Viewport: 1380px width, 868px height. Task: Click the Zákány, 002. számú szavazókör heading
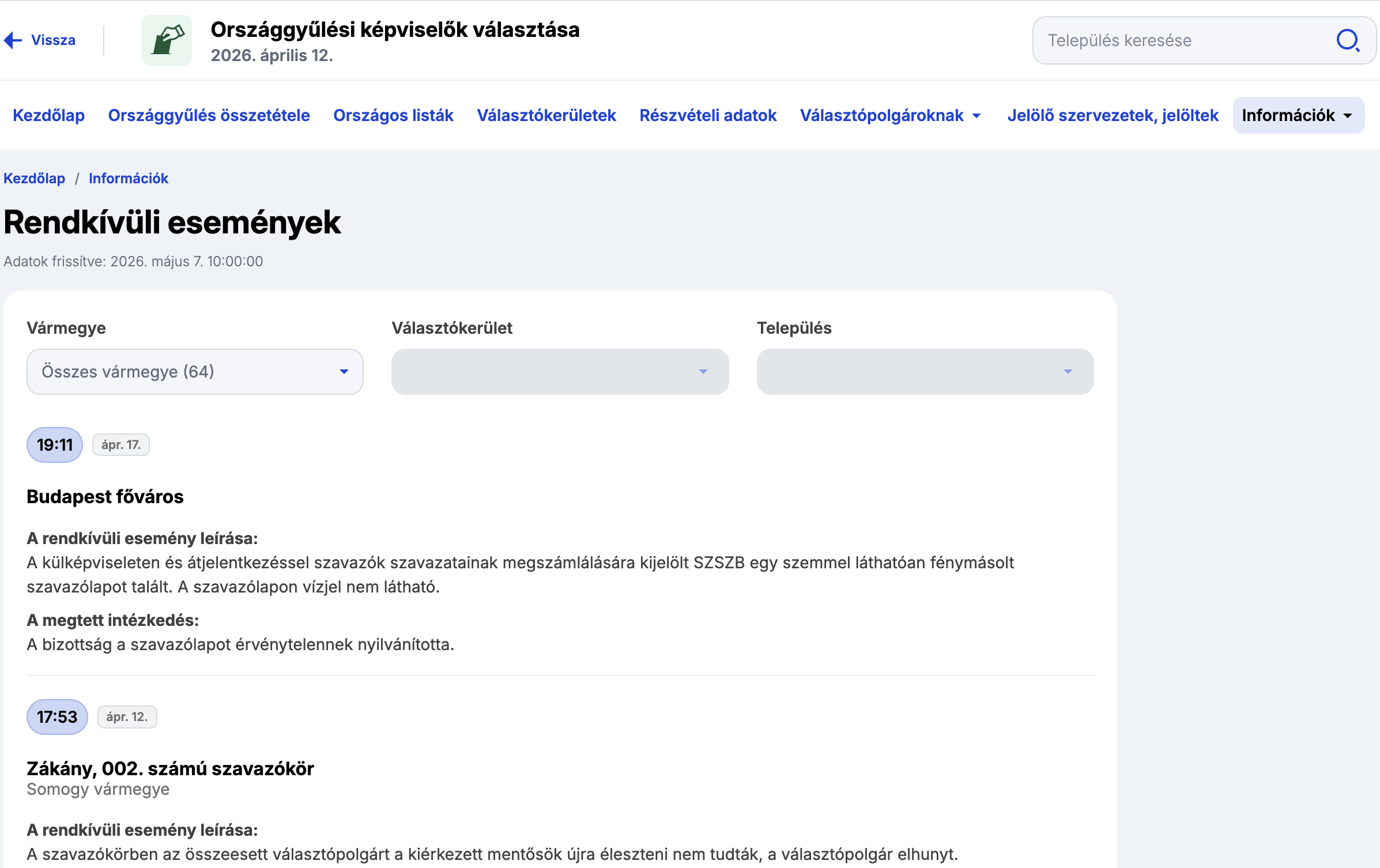click(171, 768)
